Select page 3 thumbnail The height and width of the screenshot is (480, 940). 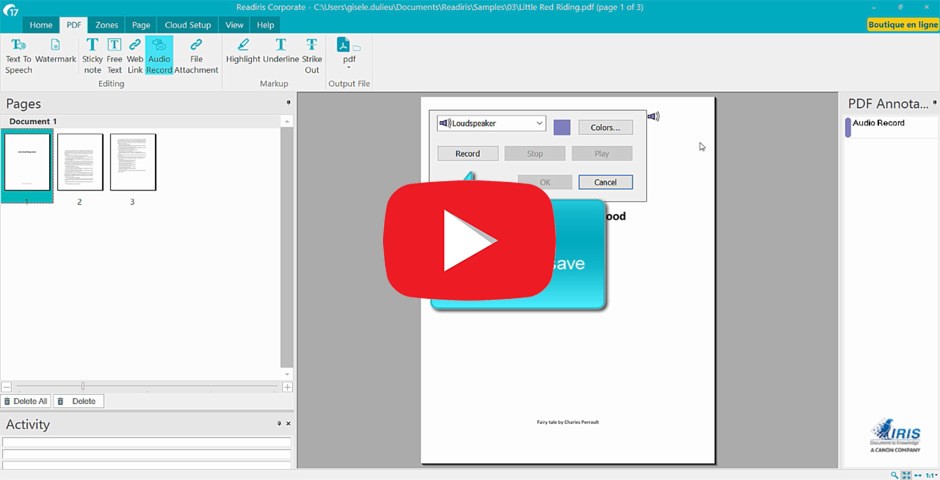pyautogui.click(x=132, y=162)
